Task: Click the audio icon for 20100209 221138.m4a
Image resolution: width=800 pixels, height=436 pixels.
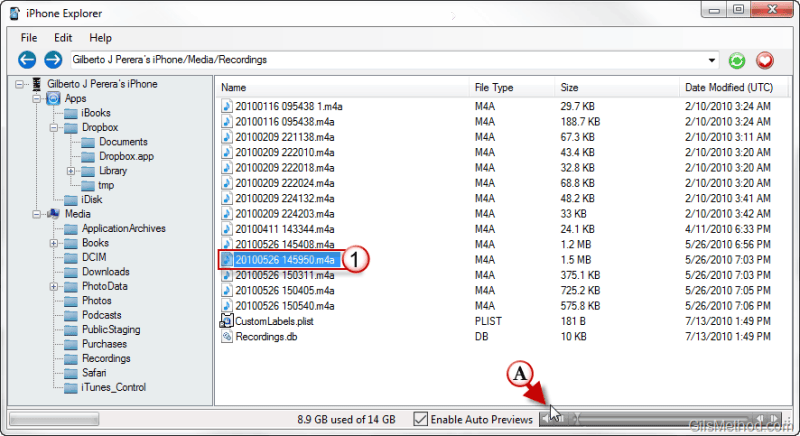Action: click(x=227, y=137)
